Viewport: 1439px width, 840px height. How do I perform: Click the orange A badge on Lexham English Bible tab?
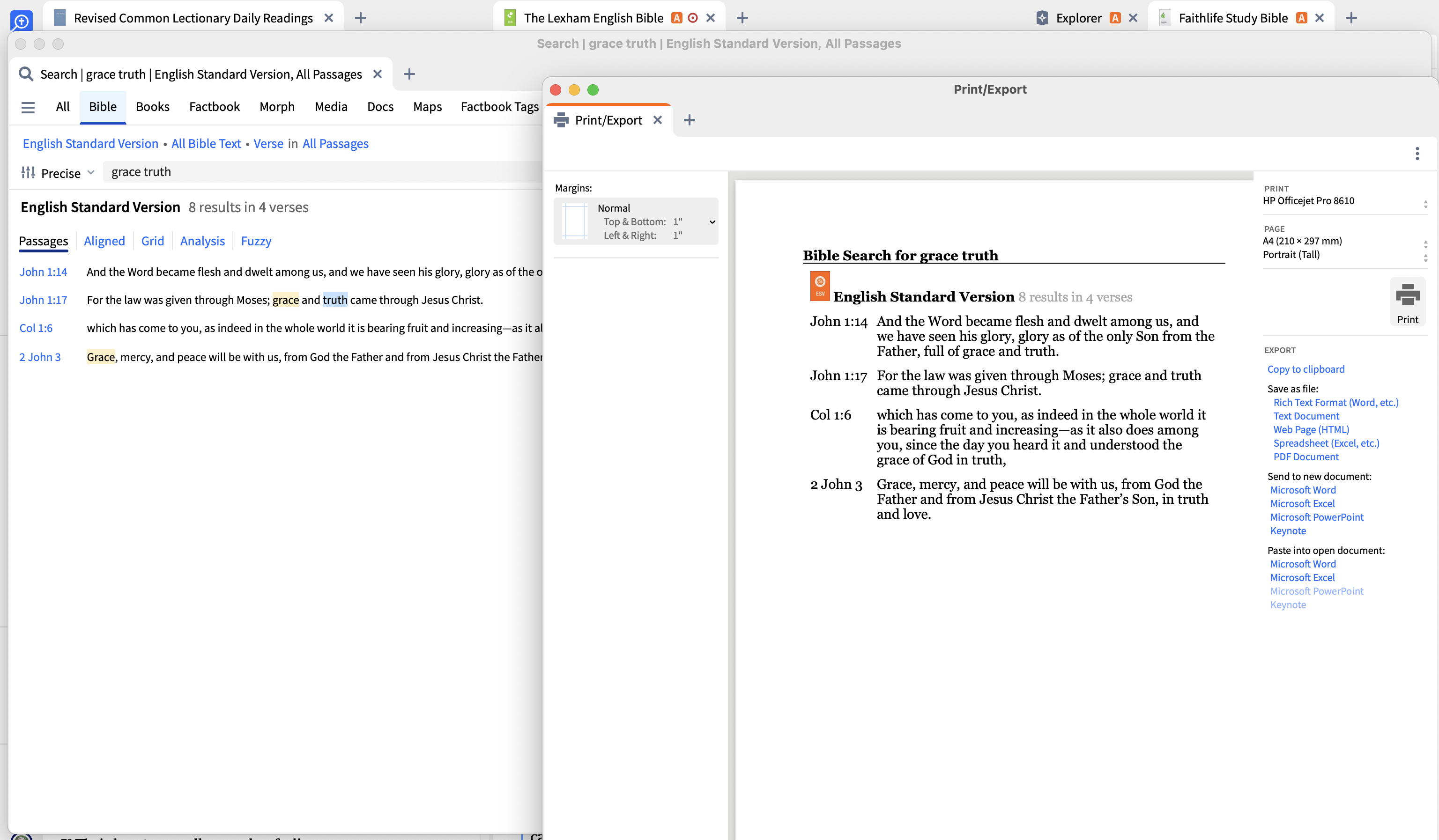tap(677, 18)
